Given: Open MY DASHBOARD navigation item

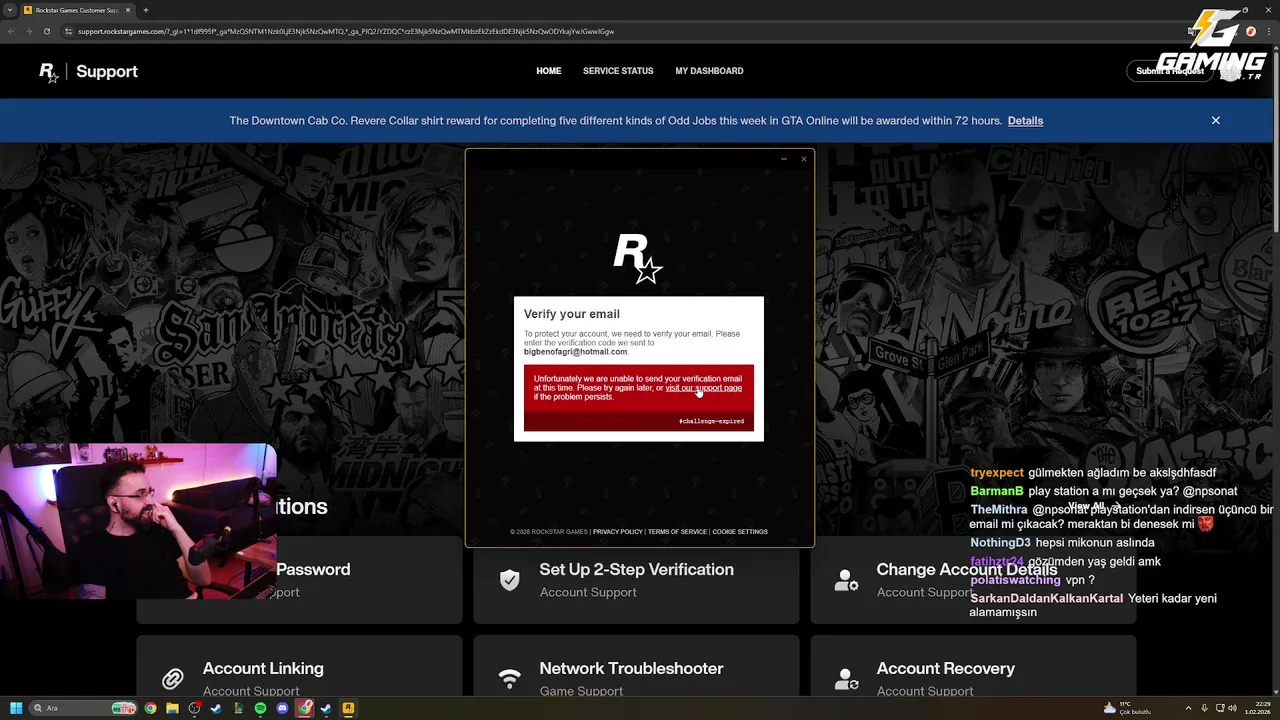Looking at the screenshot, I should coord(709,71).
